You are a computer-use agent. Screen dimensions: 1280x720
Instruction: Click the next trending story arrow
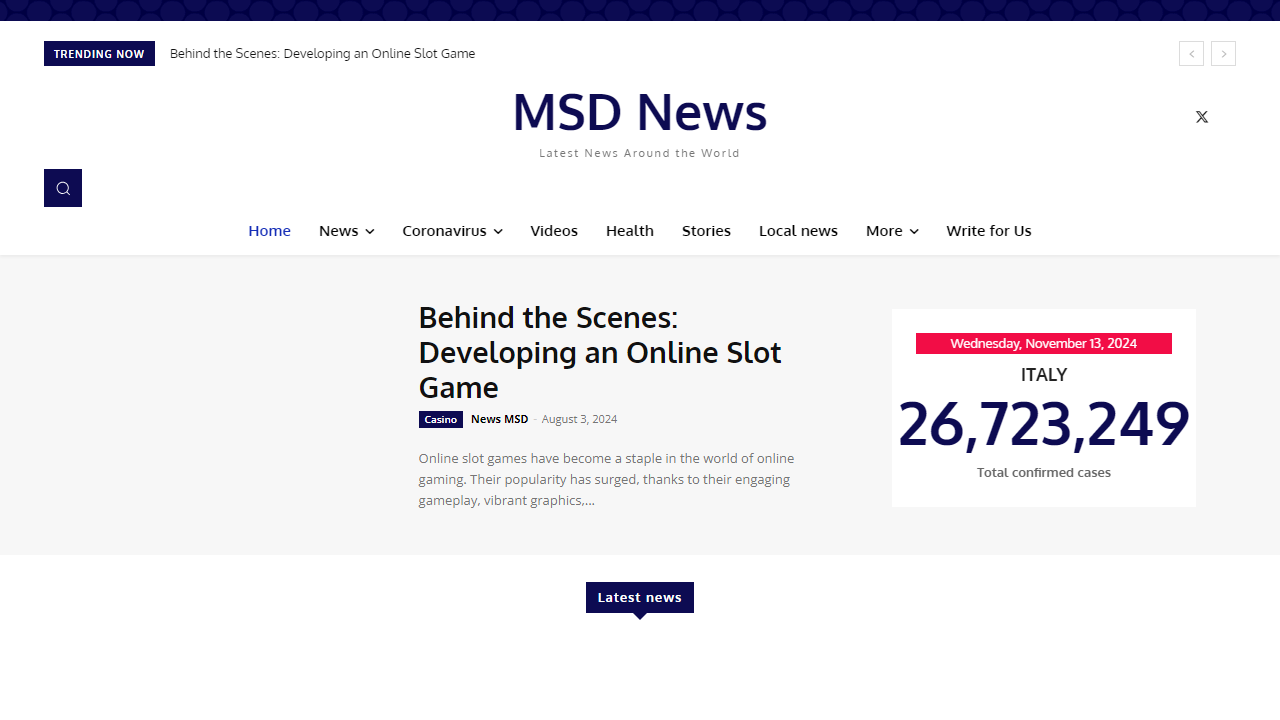(x=1223, y=53)
